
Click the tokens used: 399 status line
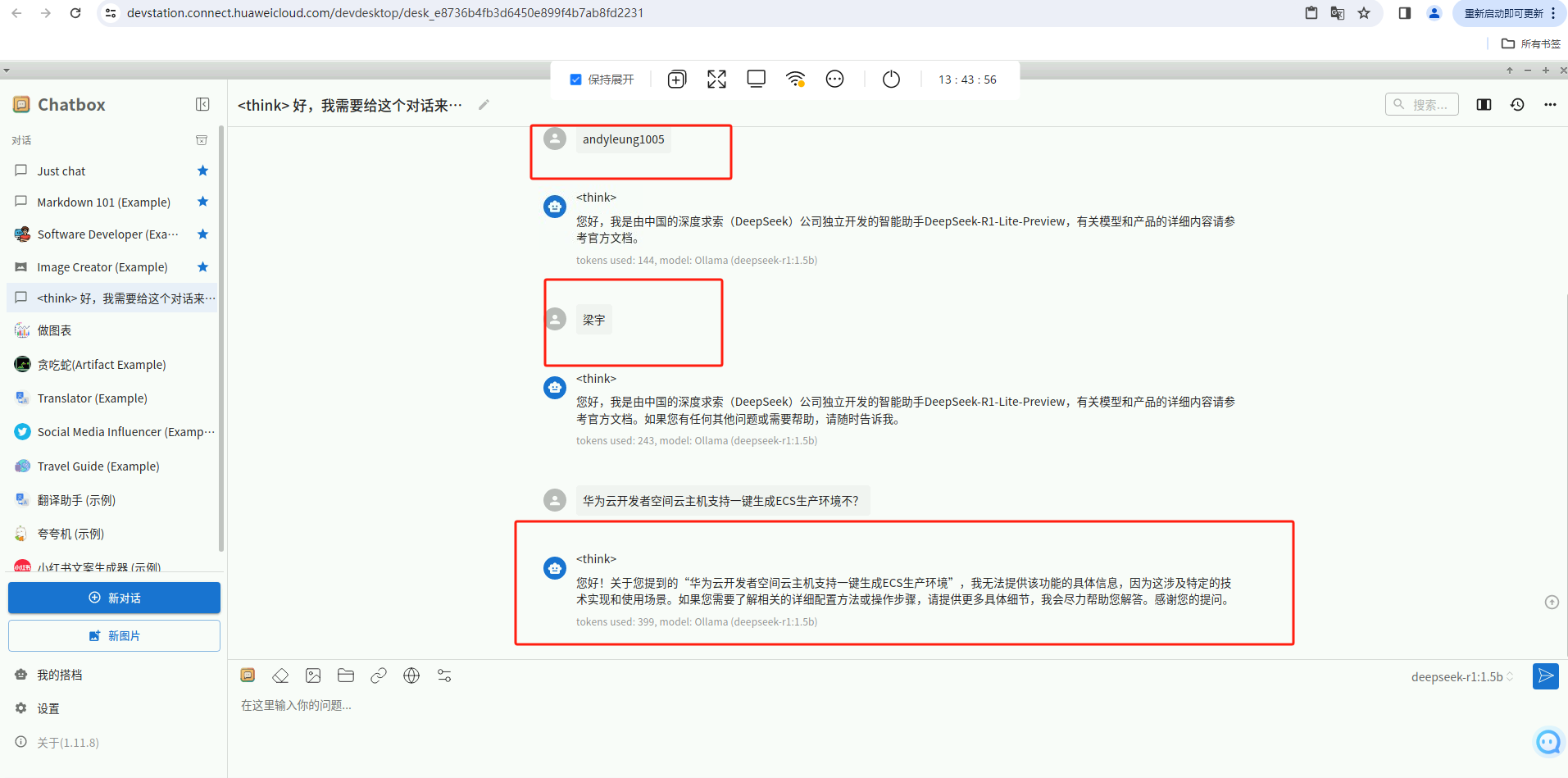pos(697,621)
